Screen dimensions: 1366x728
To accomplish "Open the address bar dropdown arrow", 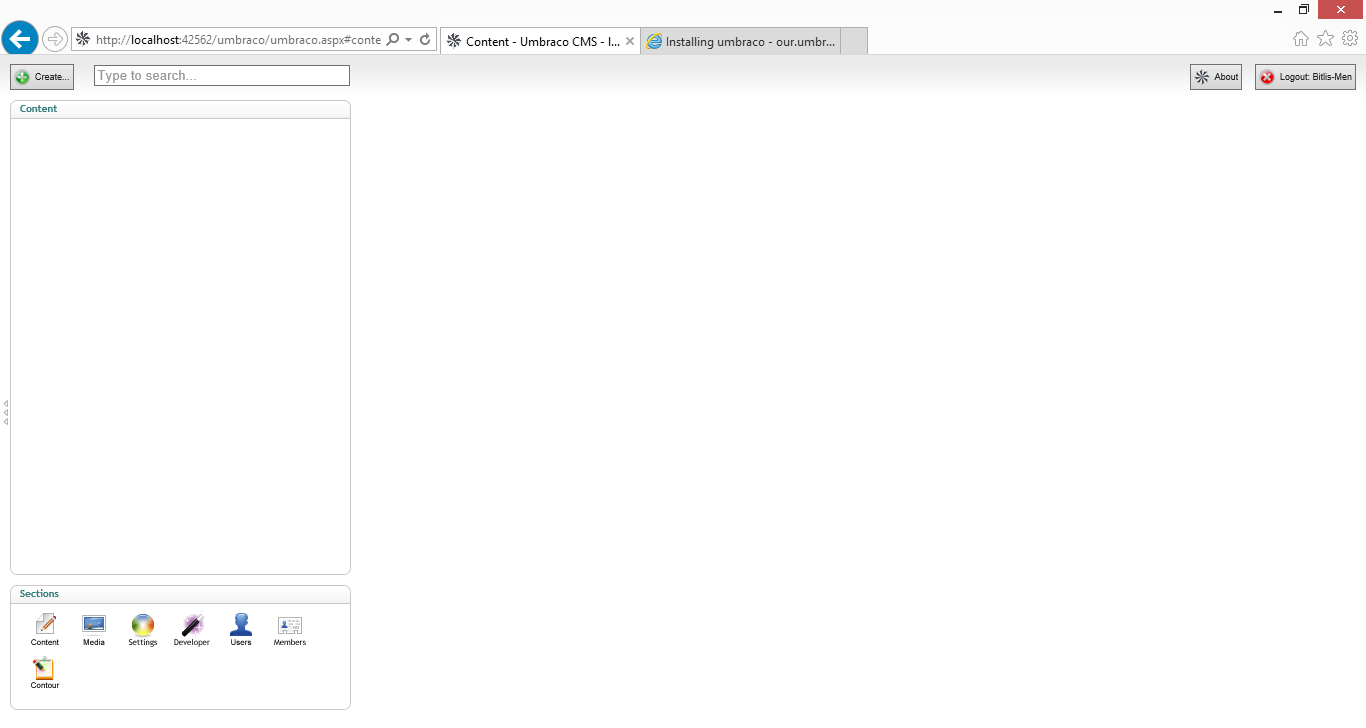I will click(409, 40).
